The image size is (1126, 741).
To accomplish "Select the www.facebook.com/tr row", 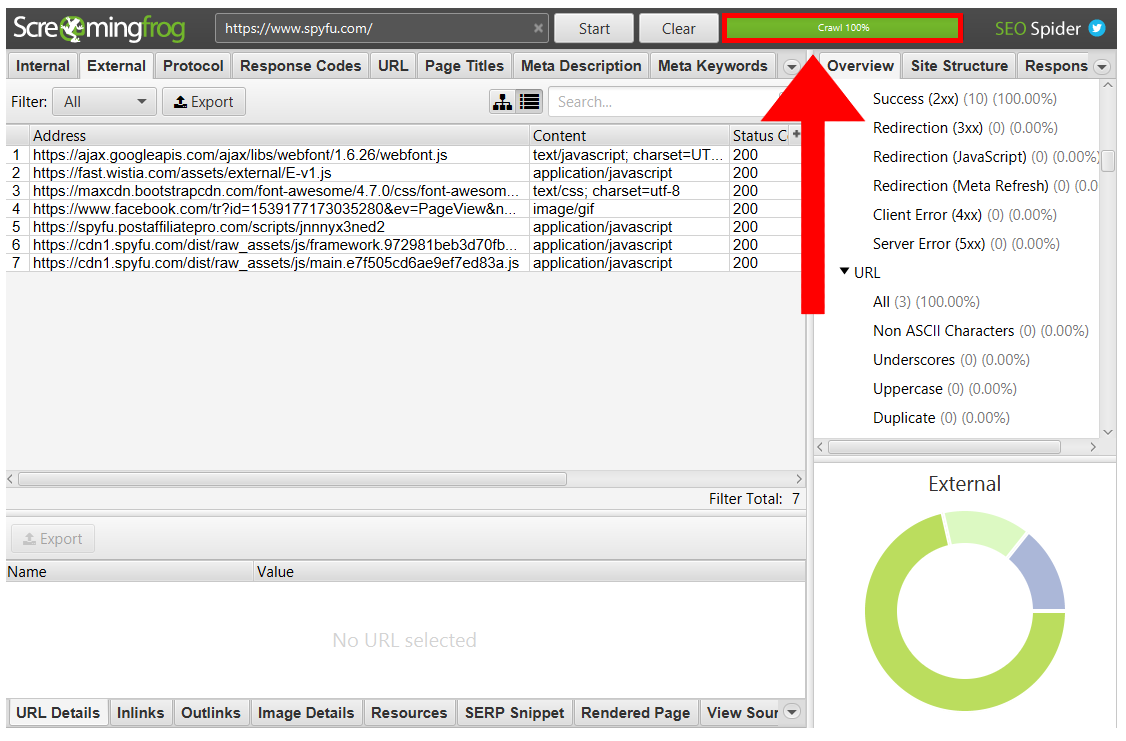I will [404, 209].
